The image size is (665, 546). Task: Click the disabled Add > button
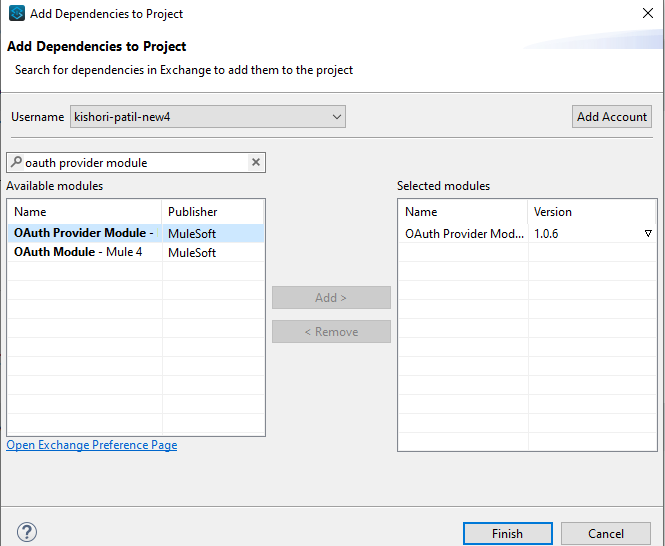(331, 297)
